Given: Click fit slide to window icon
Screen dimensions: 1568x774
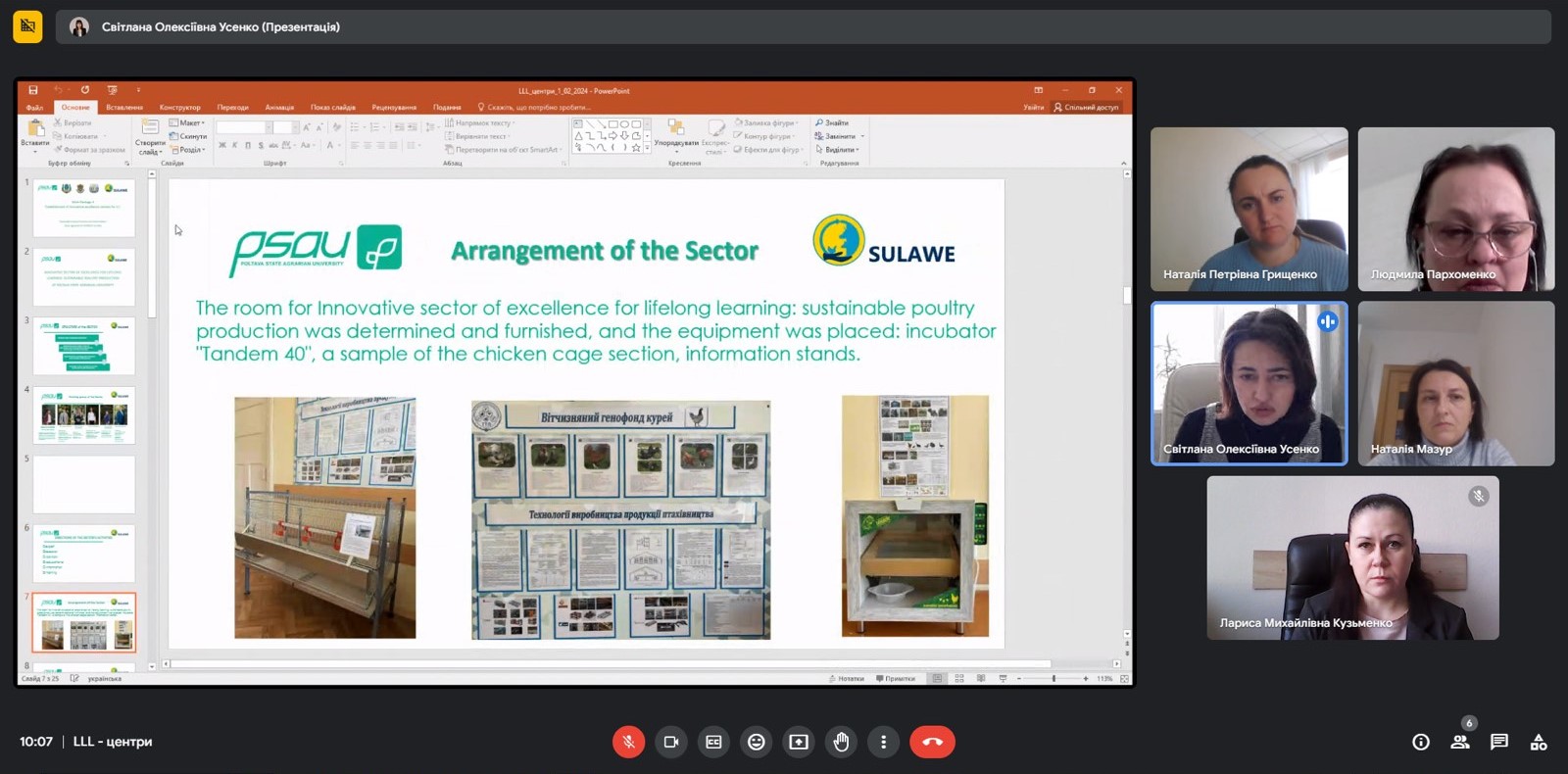Looking at the screenshot, I should [x=1124, y=678].
